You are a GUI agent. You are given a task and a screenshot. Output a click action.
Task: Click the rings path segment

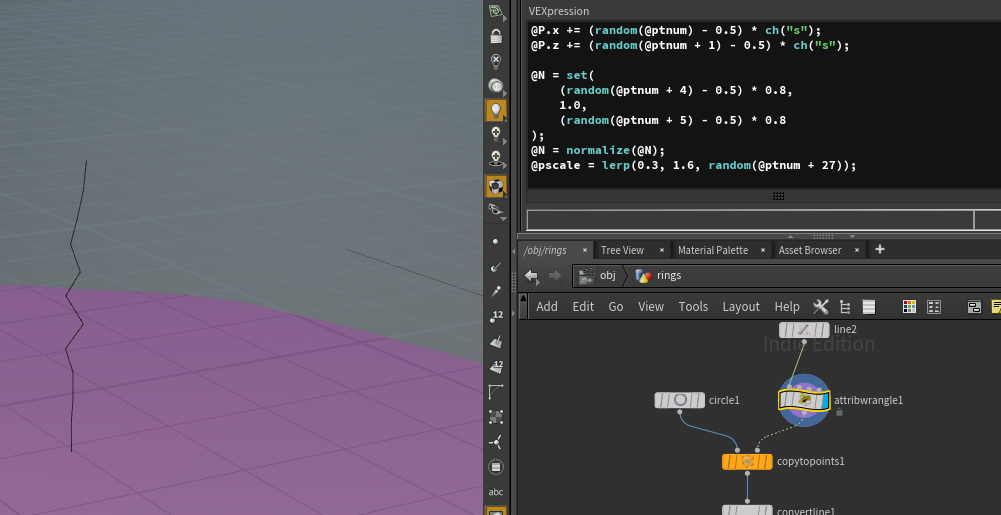659,276
